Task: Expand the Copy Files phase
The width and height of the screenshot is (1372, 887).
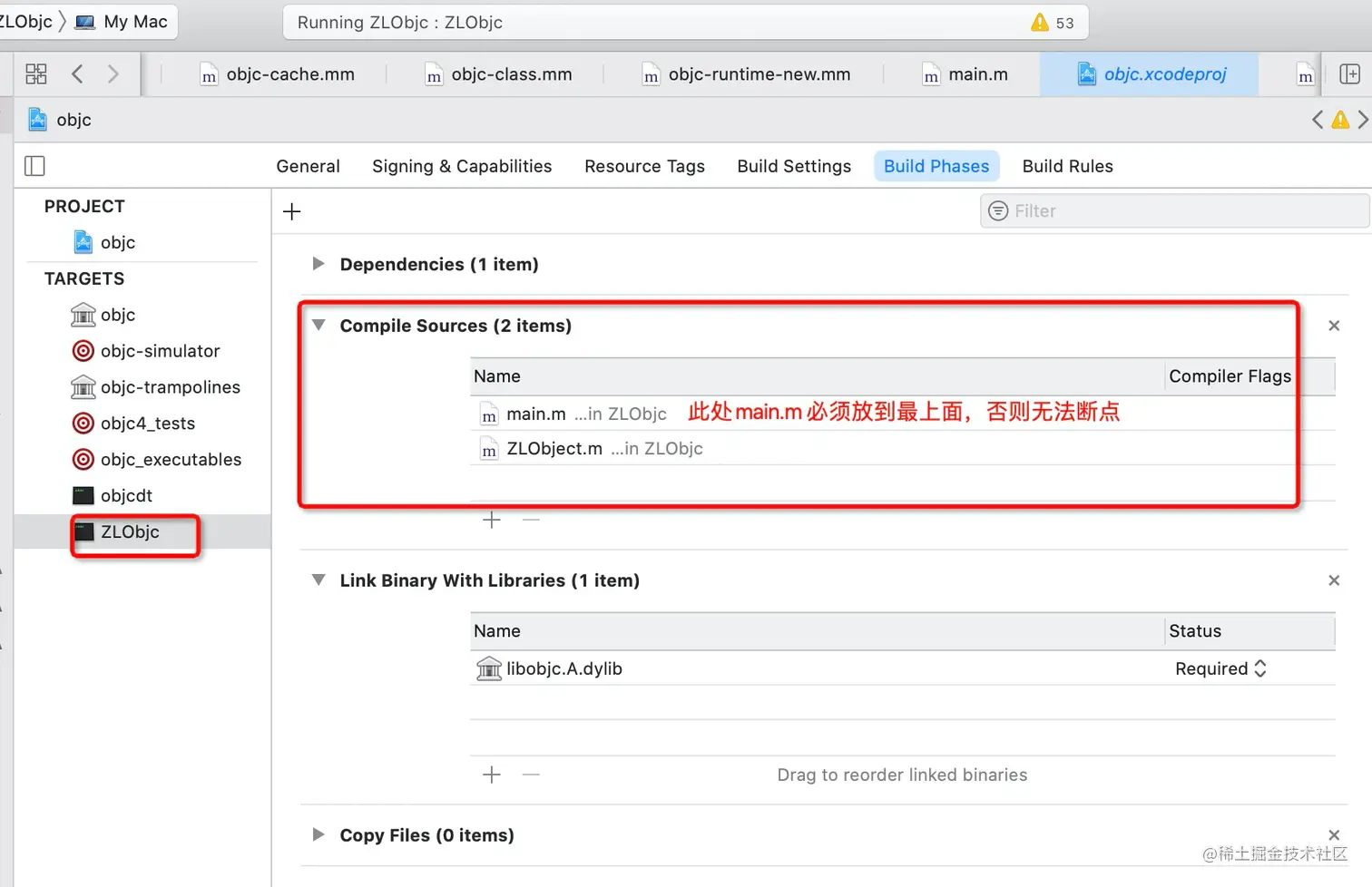Action: point(318,834)
